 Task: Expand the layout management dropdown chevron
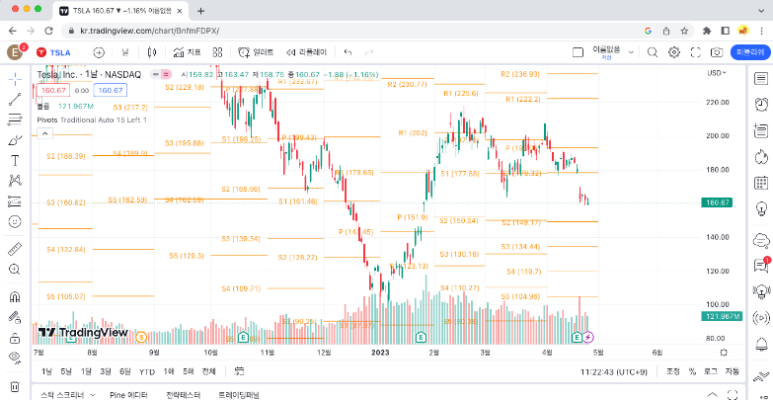[x=631, y=52]
